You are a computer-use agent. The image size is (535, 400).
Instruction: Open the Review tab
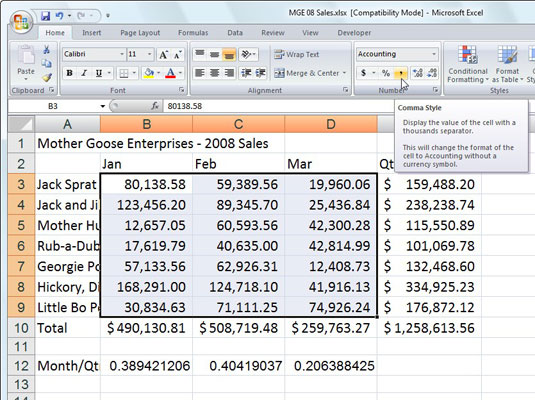273,33
